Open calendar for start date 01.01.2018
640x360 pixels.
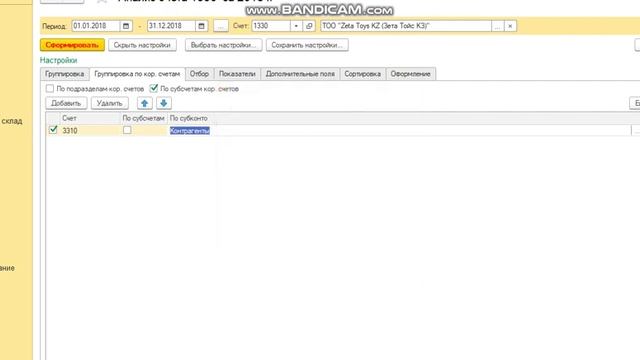[126, 26]
